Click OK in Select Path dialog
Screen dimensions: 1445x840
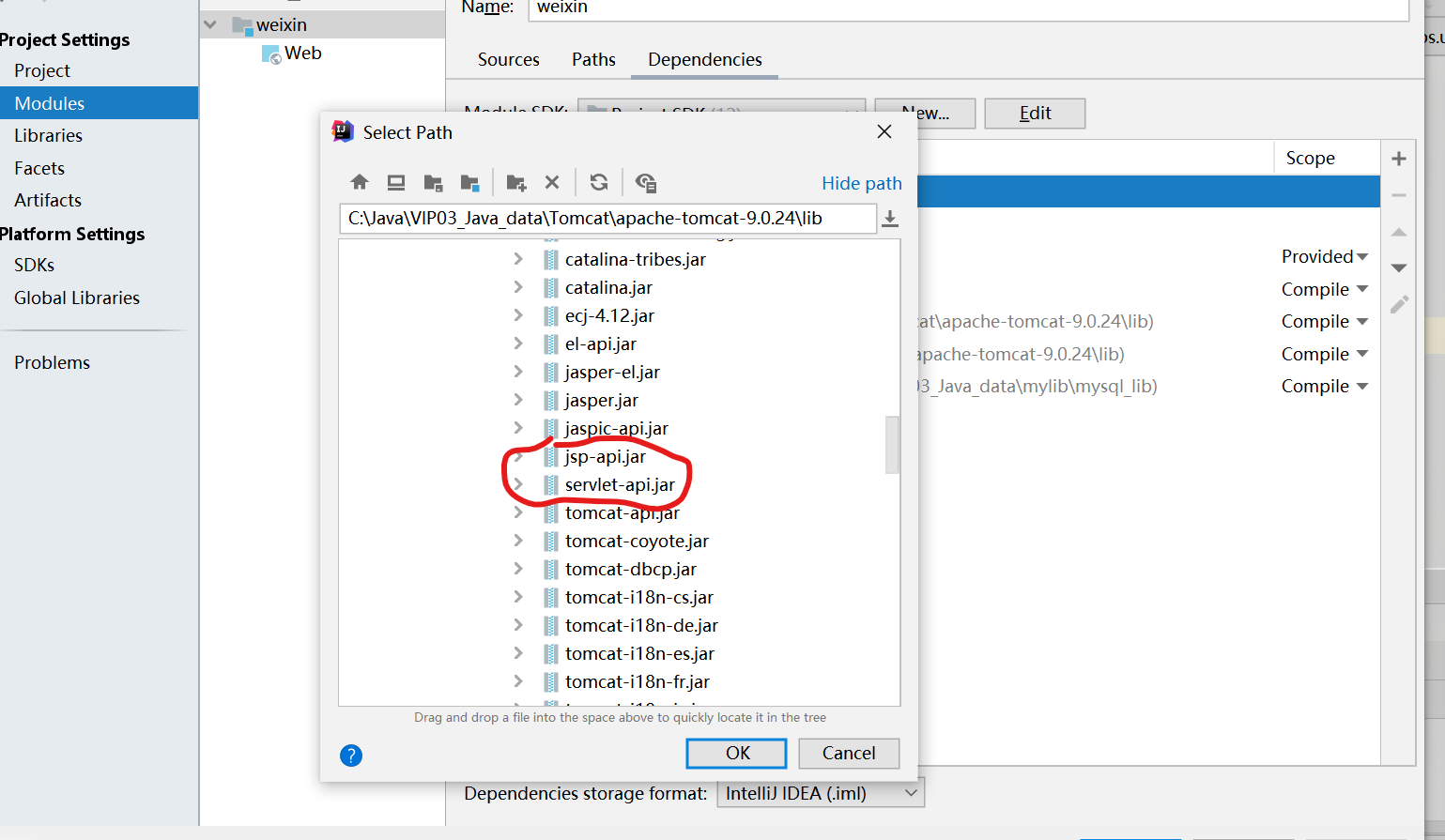click(737, 753)
